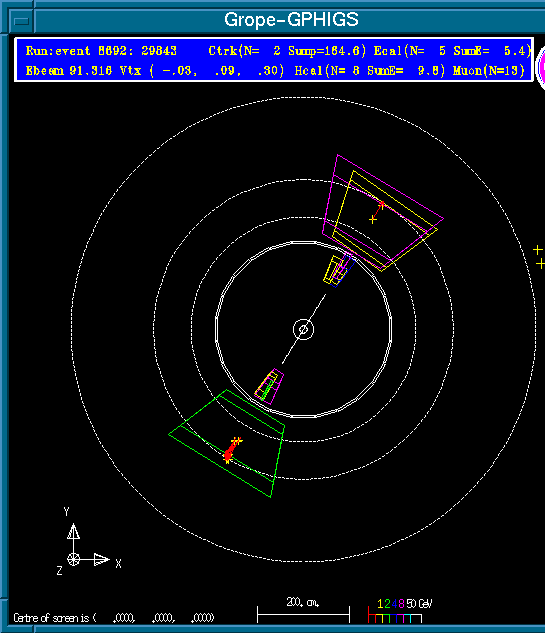Image resolution: width=545 pixels, height=633 pixels.
Task: Click the Run:event 8692 header text
Action: pyautogui.click(x=101, y=51)
